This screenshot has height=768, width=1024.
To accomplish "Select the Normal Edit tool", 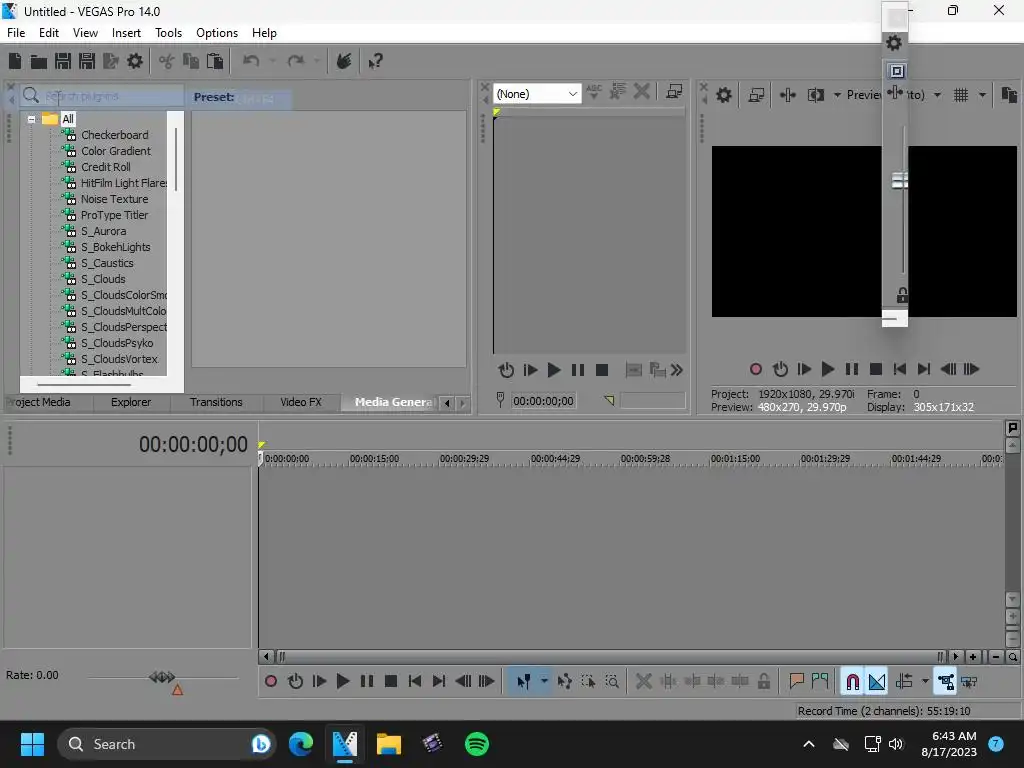I will coord(524,682).
